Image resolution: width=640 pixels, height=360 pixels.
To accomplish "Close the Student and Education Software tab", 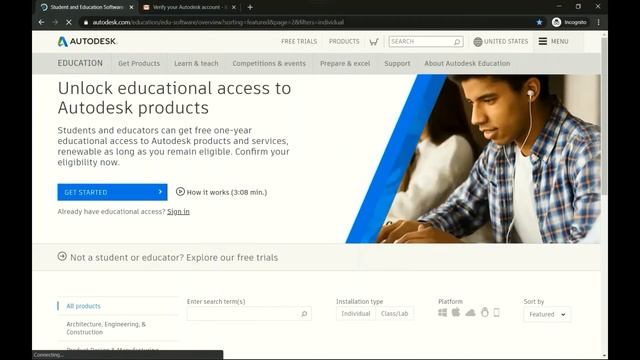I will [131, 7].
